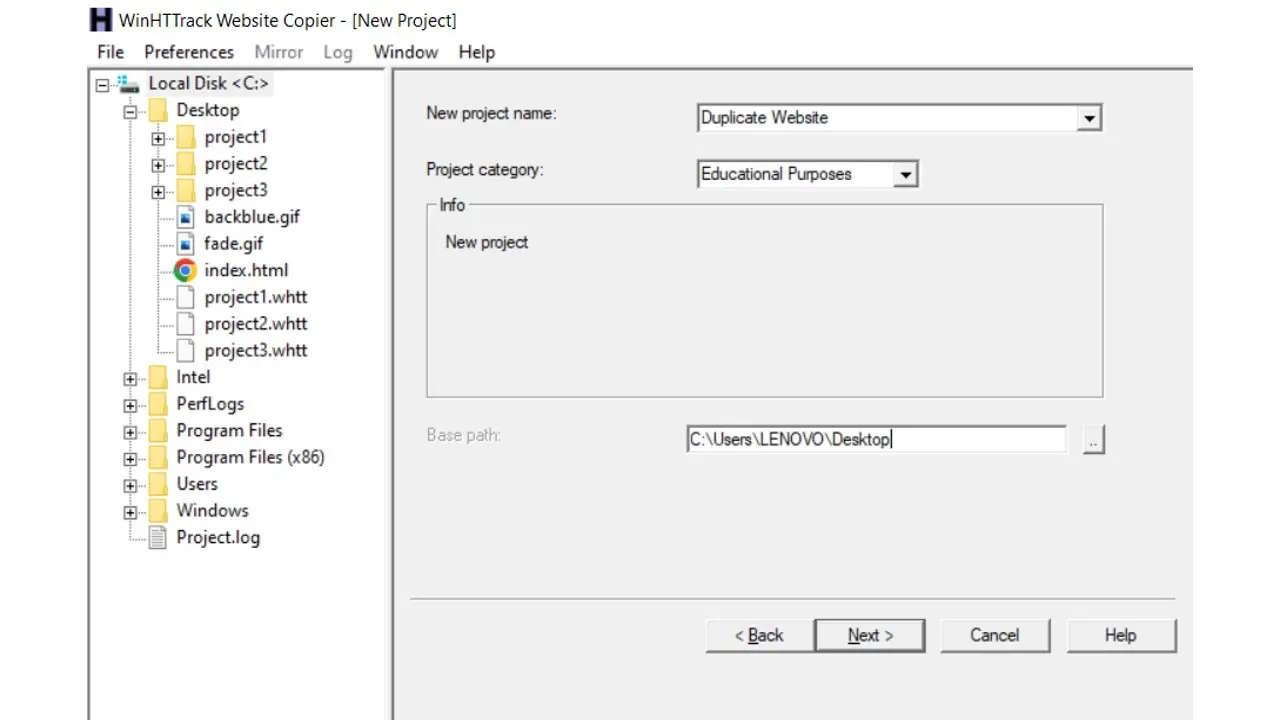Image resolution: width=1280 pixels, height=720 pixels.
Task: Select the Local Disk <C:> tree label
Action: click(209, 84)
